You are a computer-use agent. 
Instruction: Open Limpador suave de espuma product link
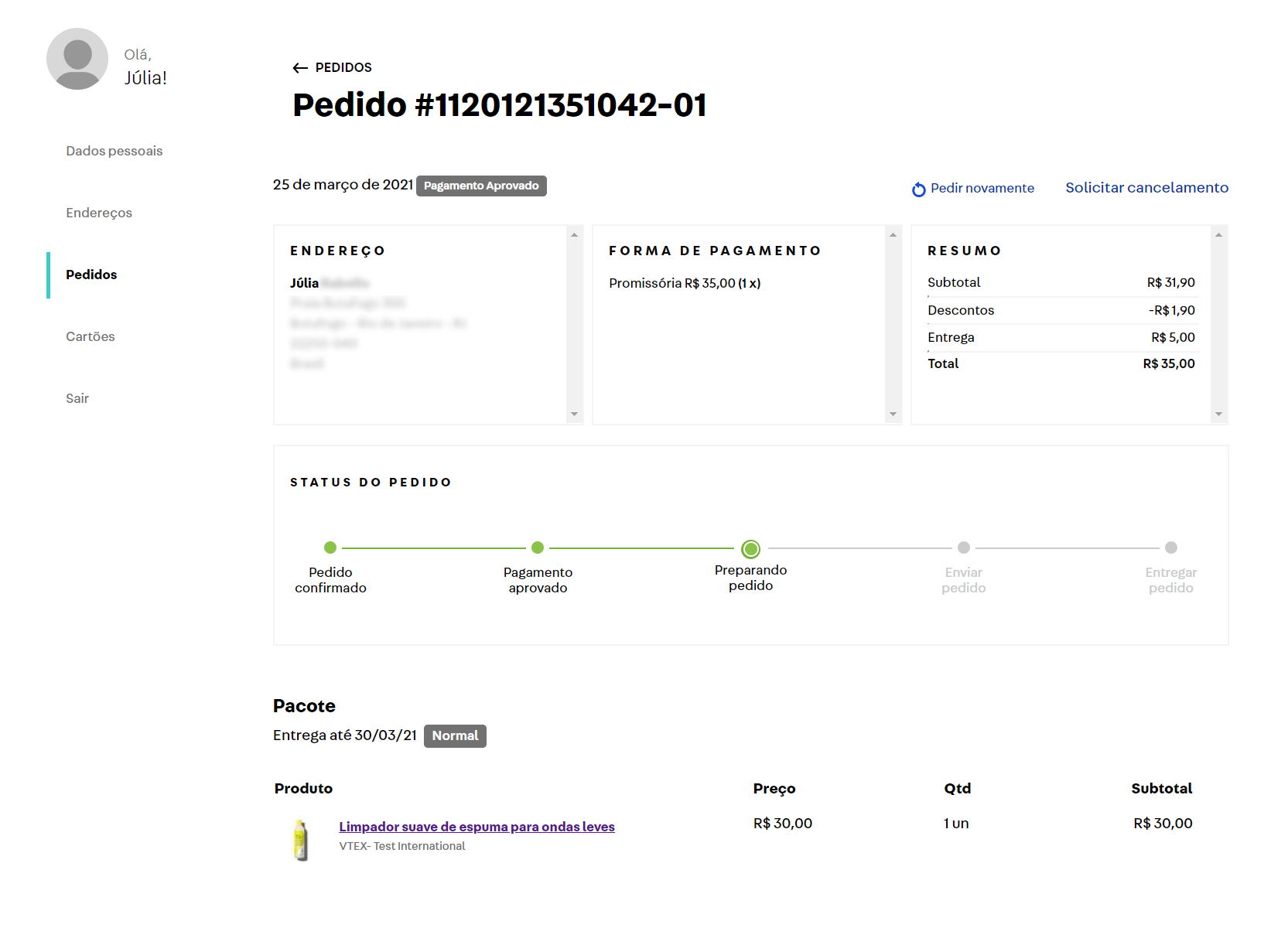477,827
